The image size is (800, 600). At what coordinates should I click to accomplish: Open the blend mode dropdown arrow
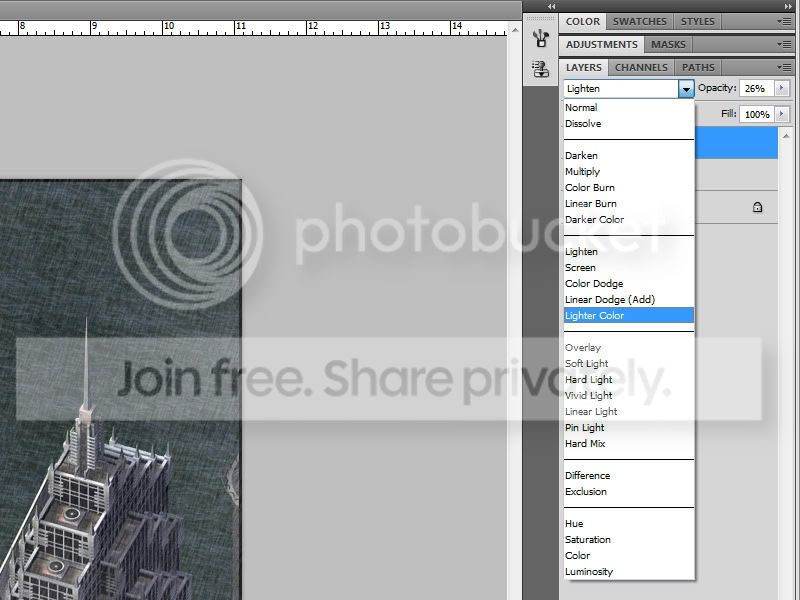pos(686,89)
